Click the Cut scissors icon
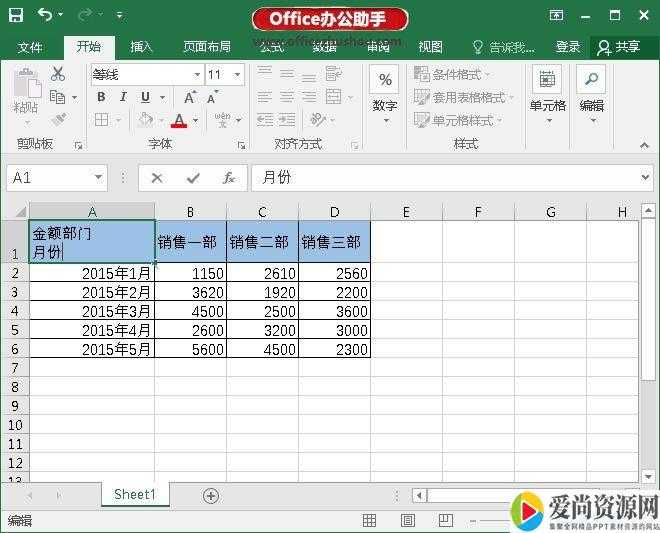 tap(57, 74)
